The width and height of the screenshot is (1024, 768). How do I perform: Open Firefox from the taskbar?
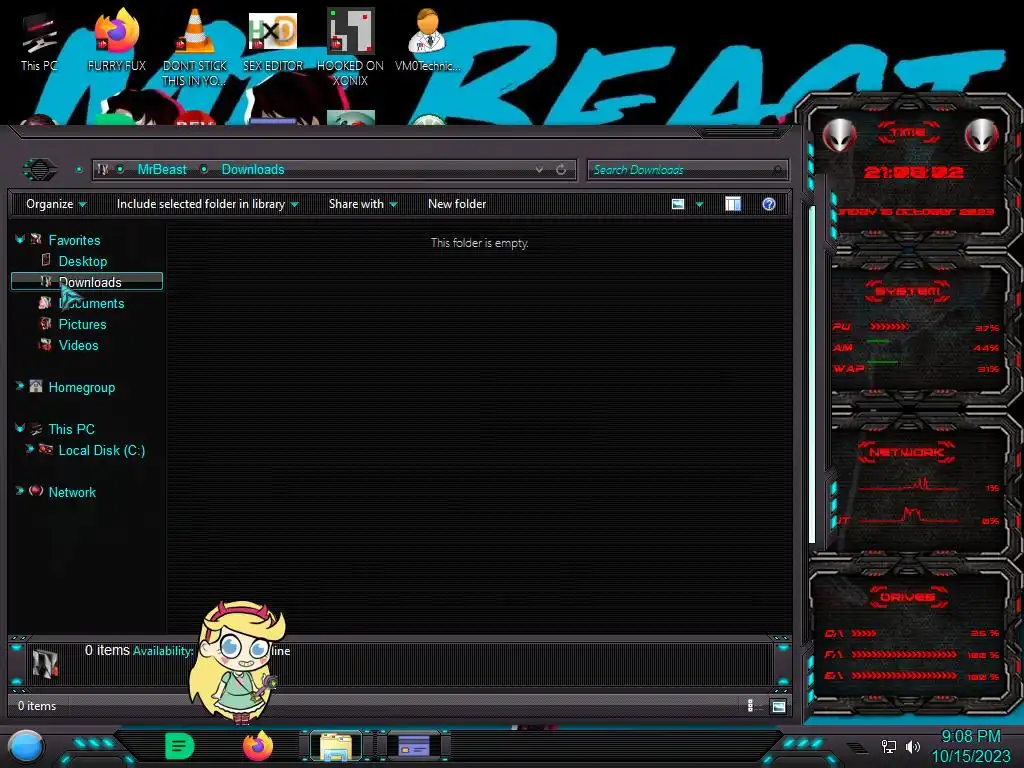[258, 746]
